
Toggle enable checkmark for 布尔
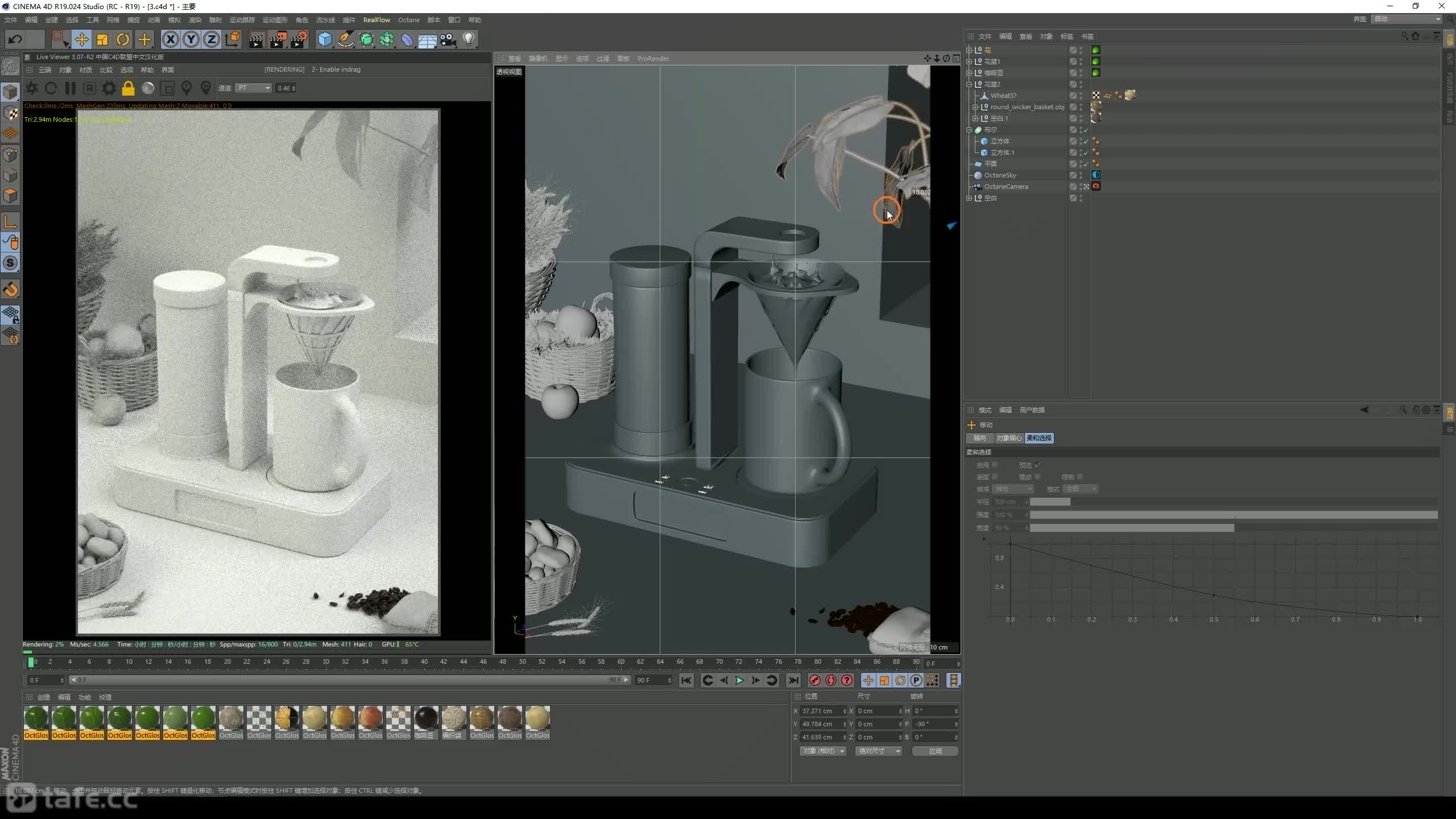[1086, 130]
